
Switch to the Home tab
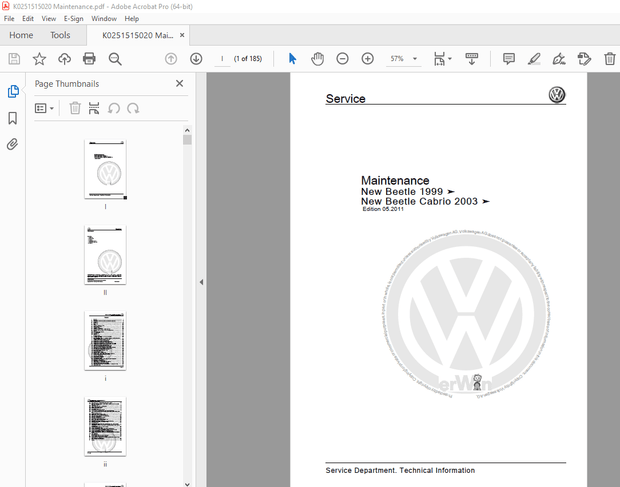coord(21,35)
